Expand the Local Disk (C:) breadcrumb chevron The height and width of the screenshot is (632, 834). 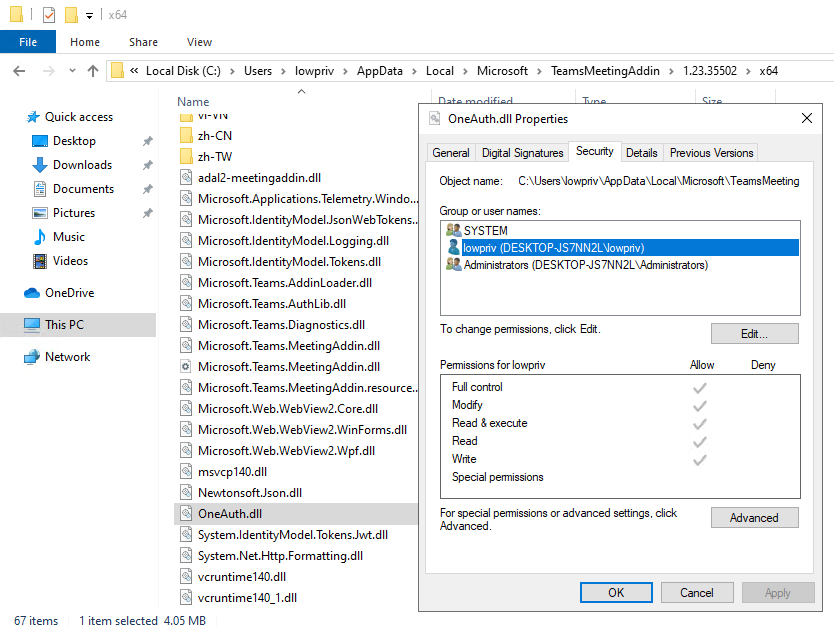[232, 71]
